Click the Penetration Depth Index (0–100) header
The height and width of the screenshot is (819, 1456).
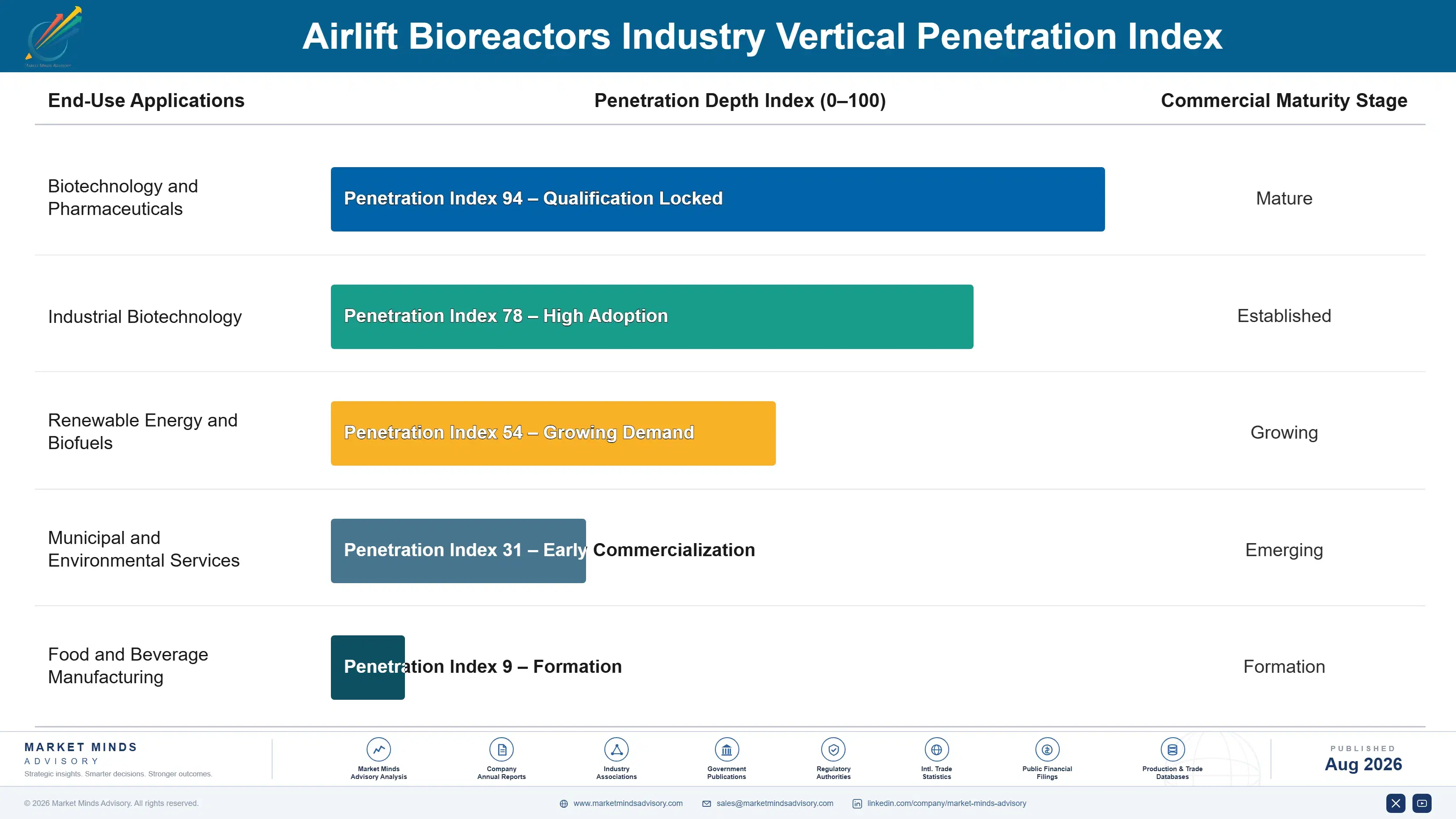pyautogui.click(x=740, y=101)
